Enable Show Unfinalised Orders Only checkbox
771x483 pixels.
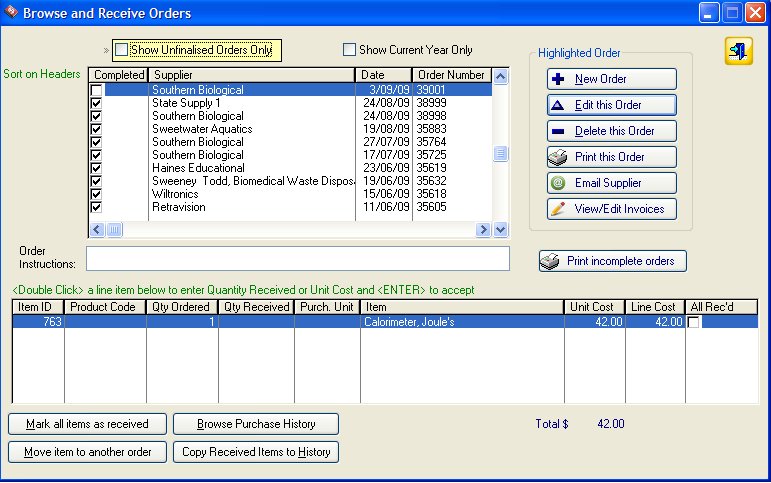[122, 50]
